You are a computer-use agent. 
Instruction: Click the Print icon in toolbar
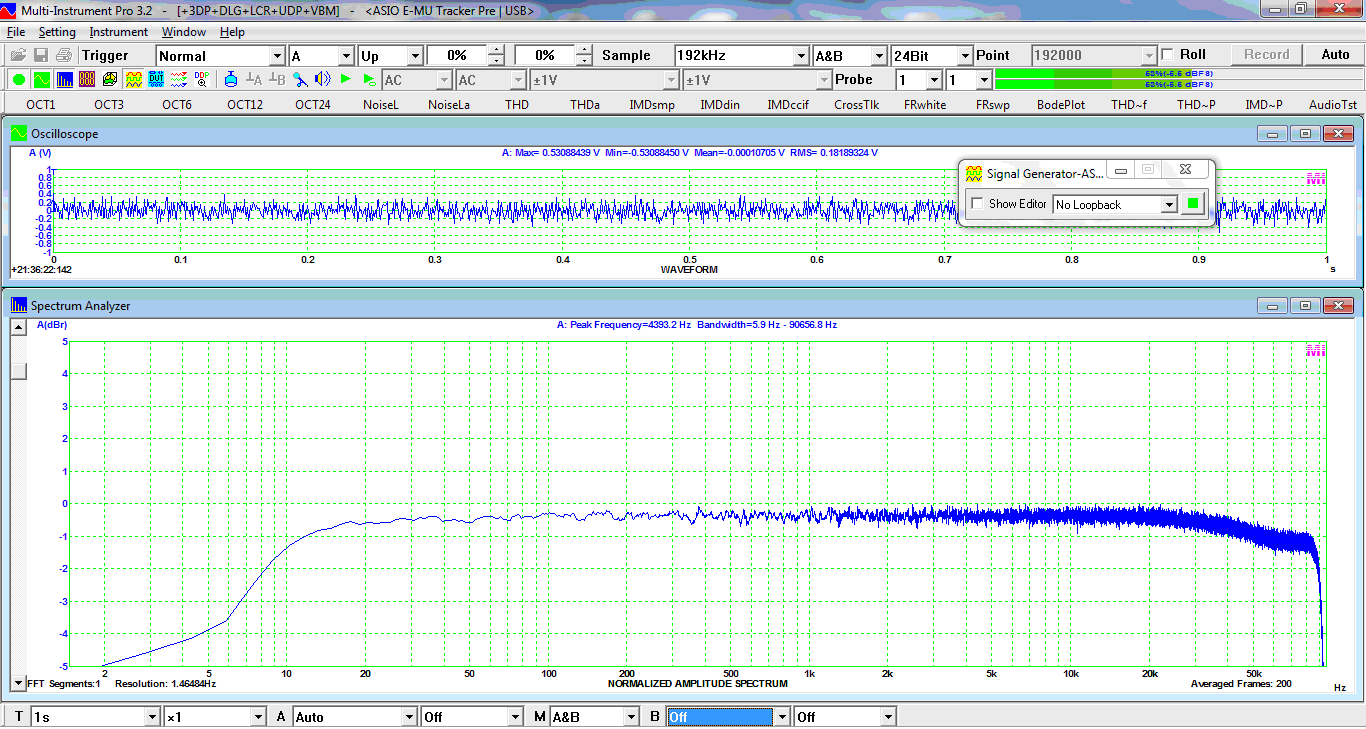point(64,55)
